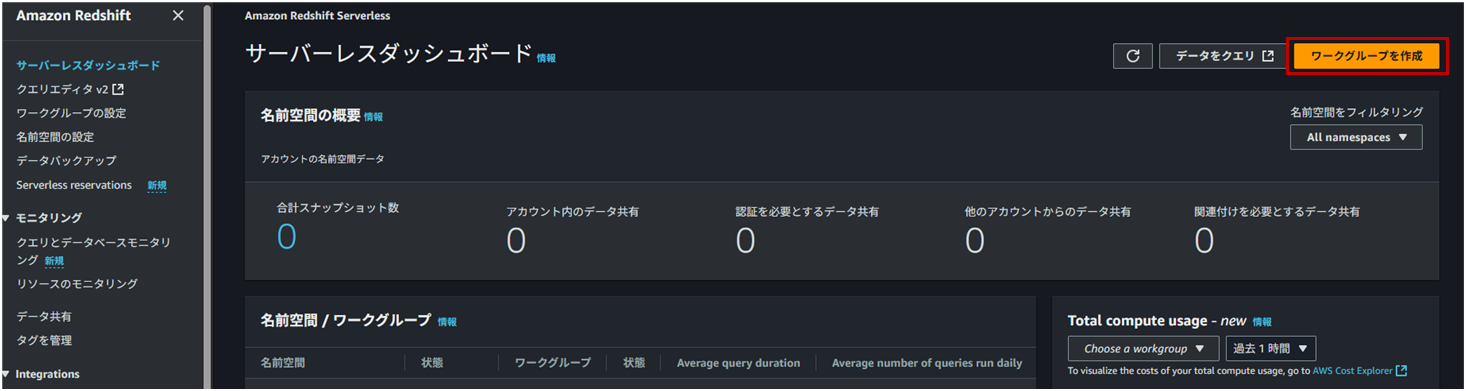Open クエリエディタ v2 in sidebar
The width and height of the screenshot is (1466, 391).
point(70,89)
